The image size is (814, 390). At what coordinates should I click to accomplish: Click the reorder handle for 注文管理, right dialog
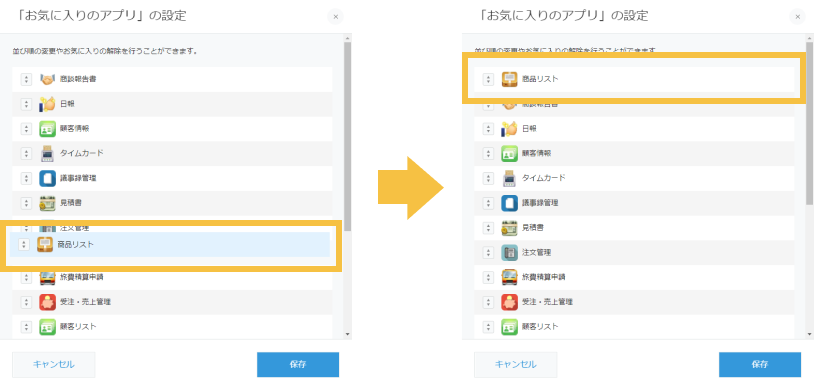coord(488,252)
